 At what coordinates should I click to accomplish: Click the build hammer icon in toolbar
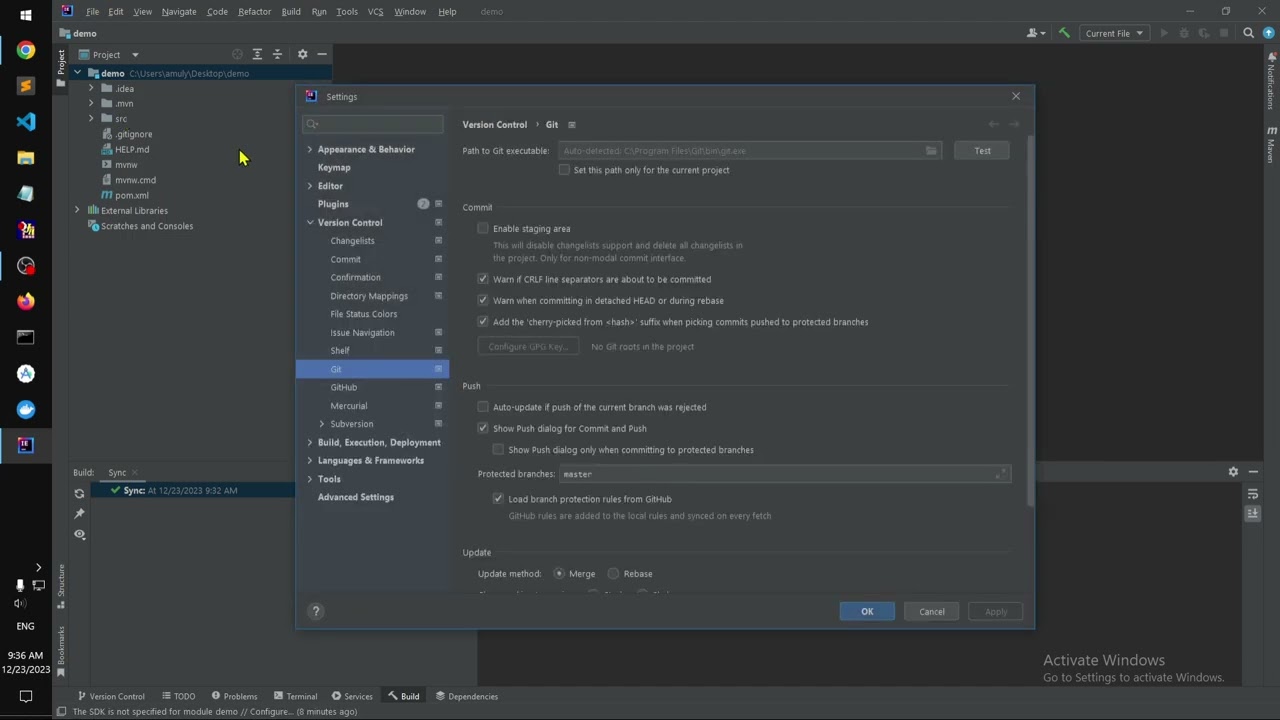1064,33
